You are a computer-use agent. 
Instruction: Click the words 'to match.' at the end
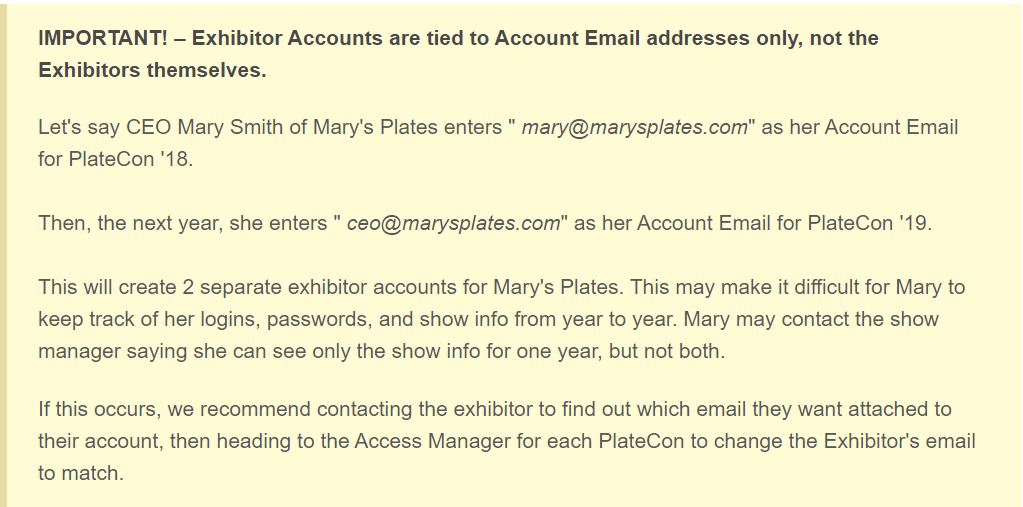pyautogui.click(x=81, y=473)
